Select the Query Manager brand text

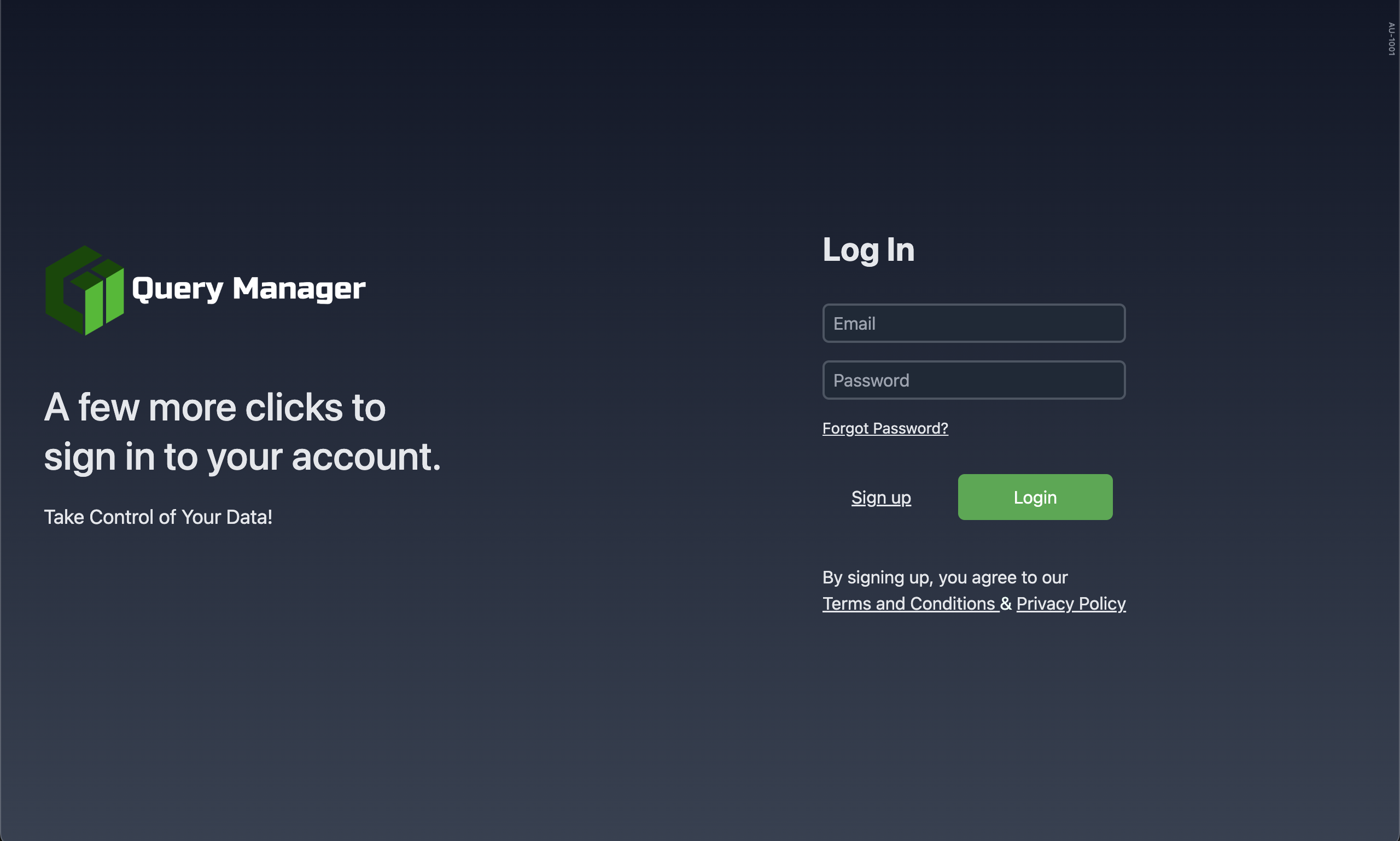tap(247, 289)
